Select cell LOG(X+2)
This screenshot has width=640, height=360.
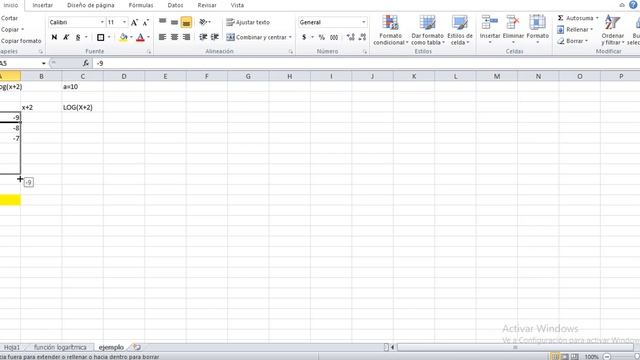click(x=82, y=107)
